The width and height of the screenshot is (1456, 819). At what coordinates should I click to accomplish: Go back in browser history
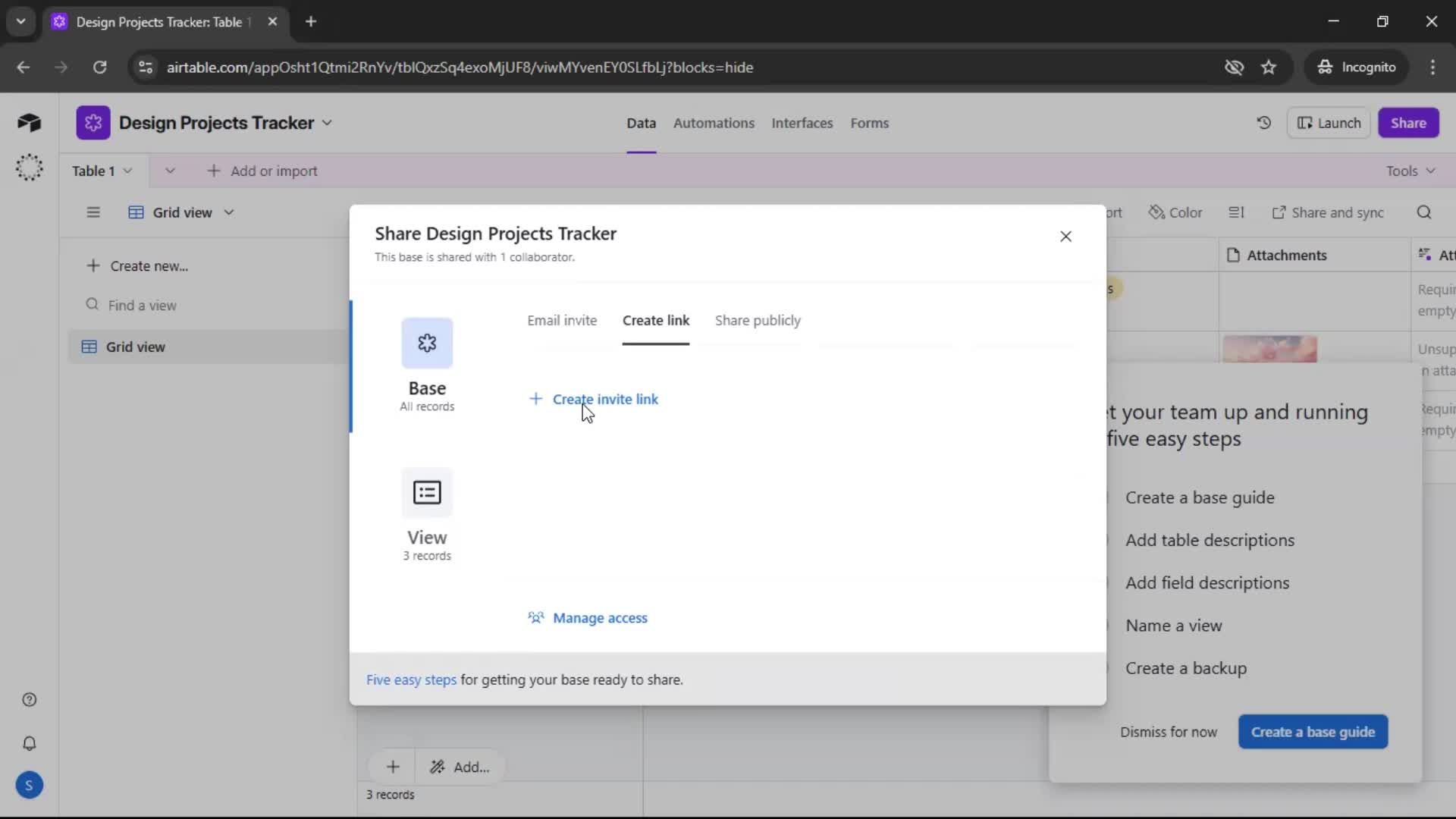click(24, 67)
